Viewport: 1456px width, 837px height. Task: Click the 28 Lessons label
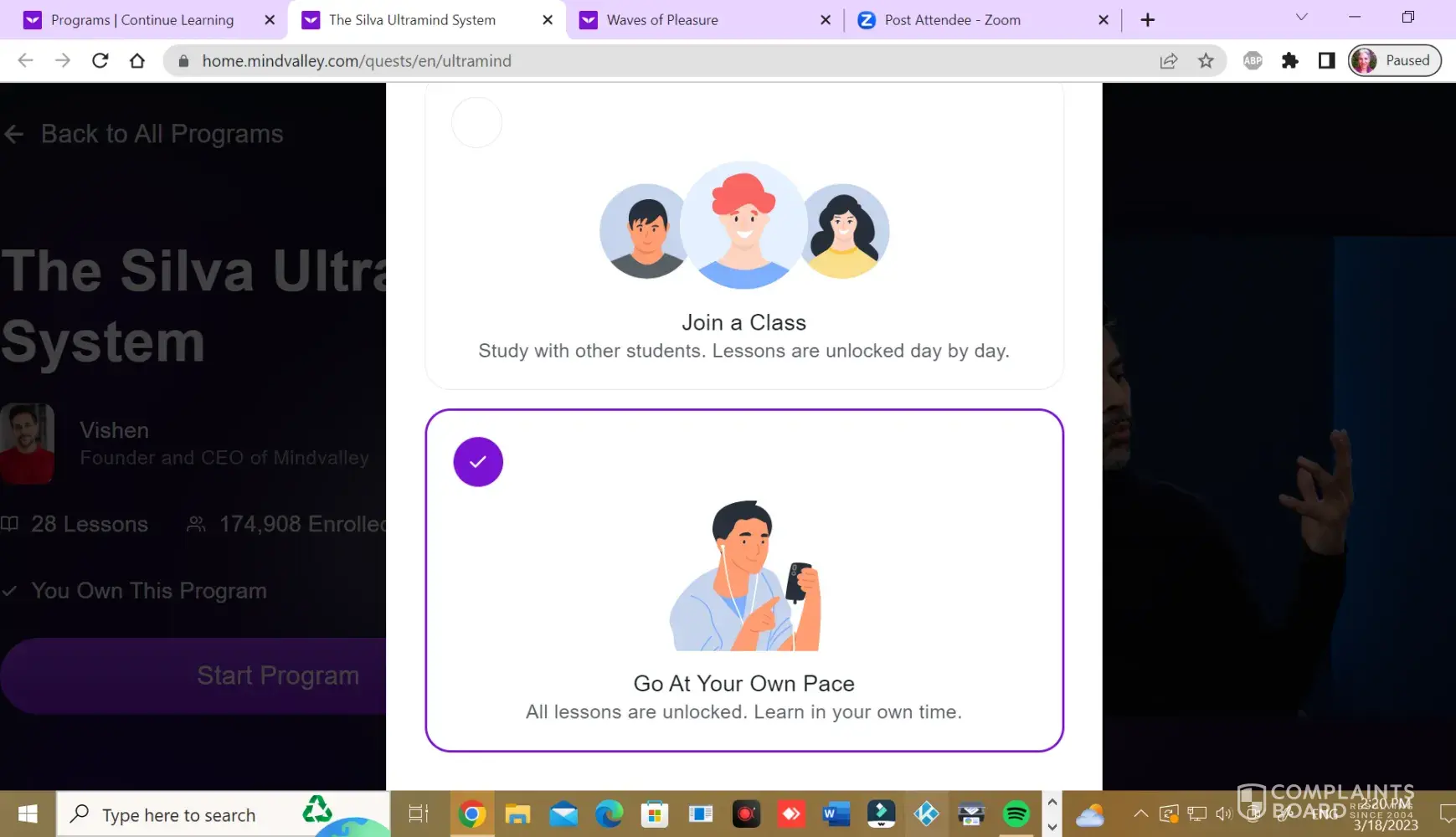90,524
